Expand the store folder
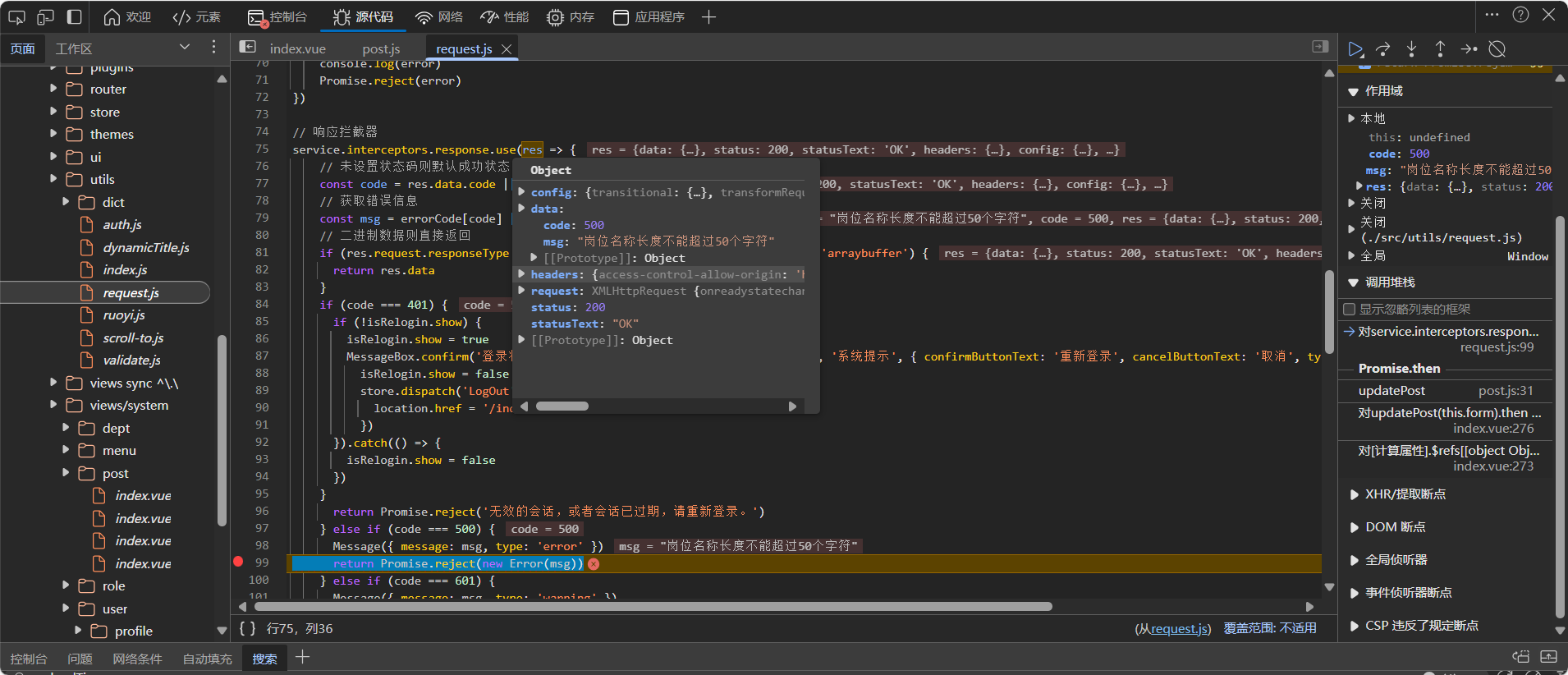Screen dimensions: 1568x675 53,112
